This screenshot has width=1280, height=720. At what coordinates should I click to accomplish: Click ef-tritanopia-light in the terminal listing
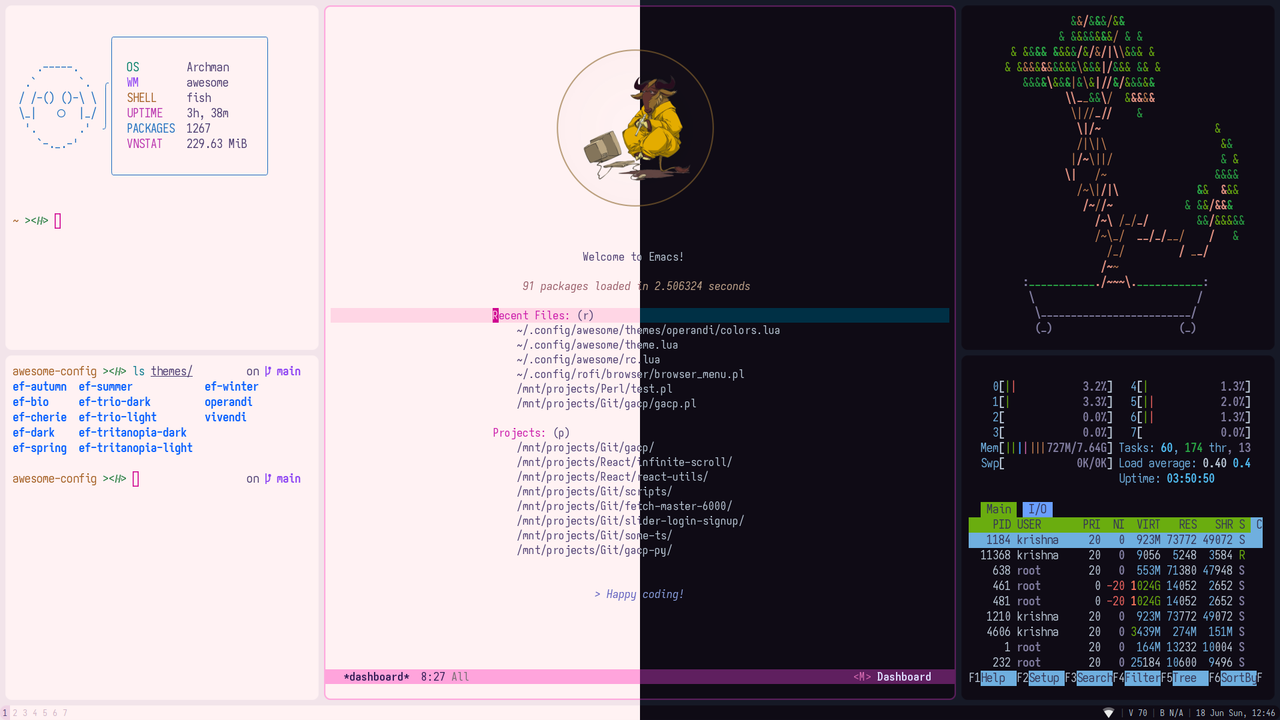coord(136,448)
